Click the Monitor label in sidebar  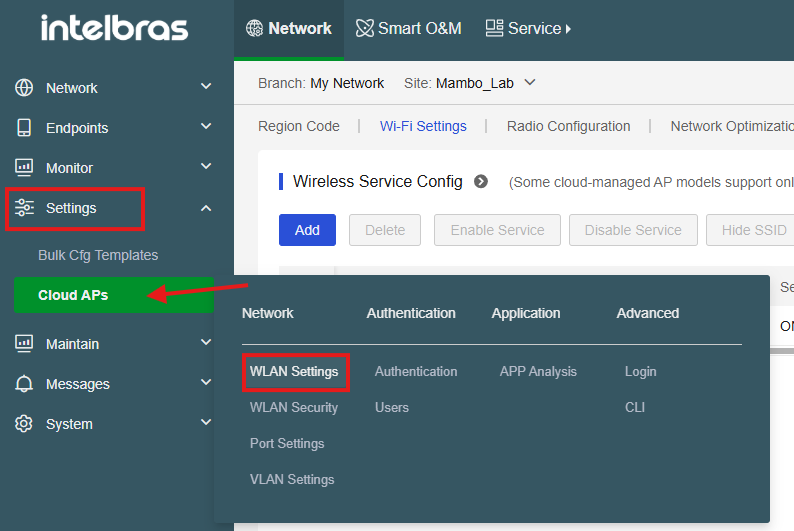click(69, 168)
